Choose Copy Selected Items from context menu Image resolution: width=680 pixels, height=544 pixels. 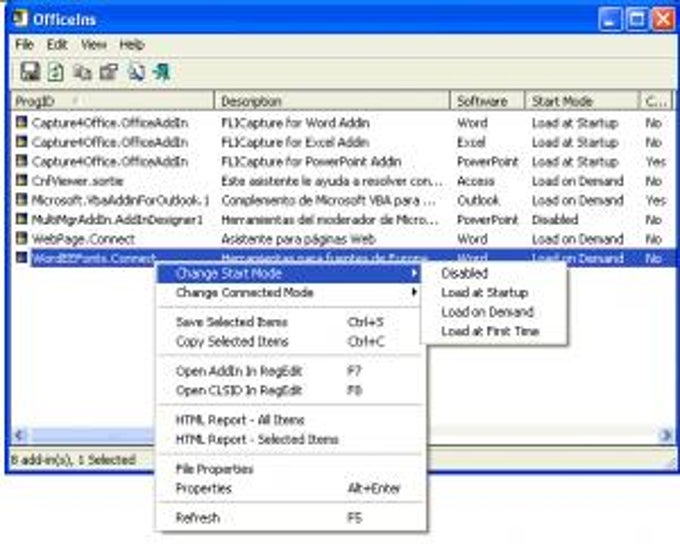(288, 341)
